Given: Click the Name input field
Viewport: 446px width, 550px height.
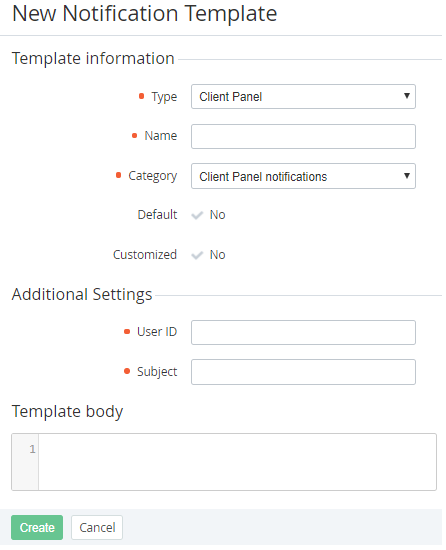Looking at the screenshot, I should pos(303,136).
